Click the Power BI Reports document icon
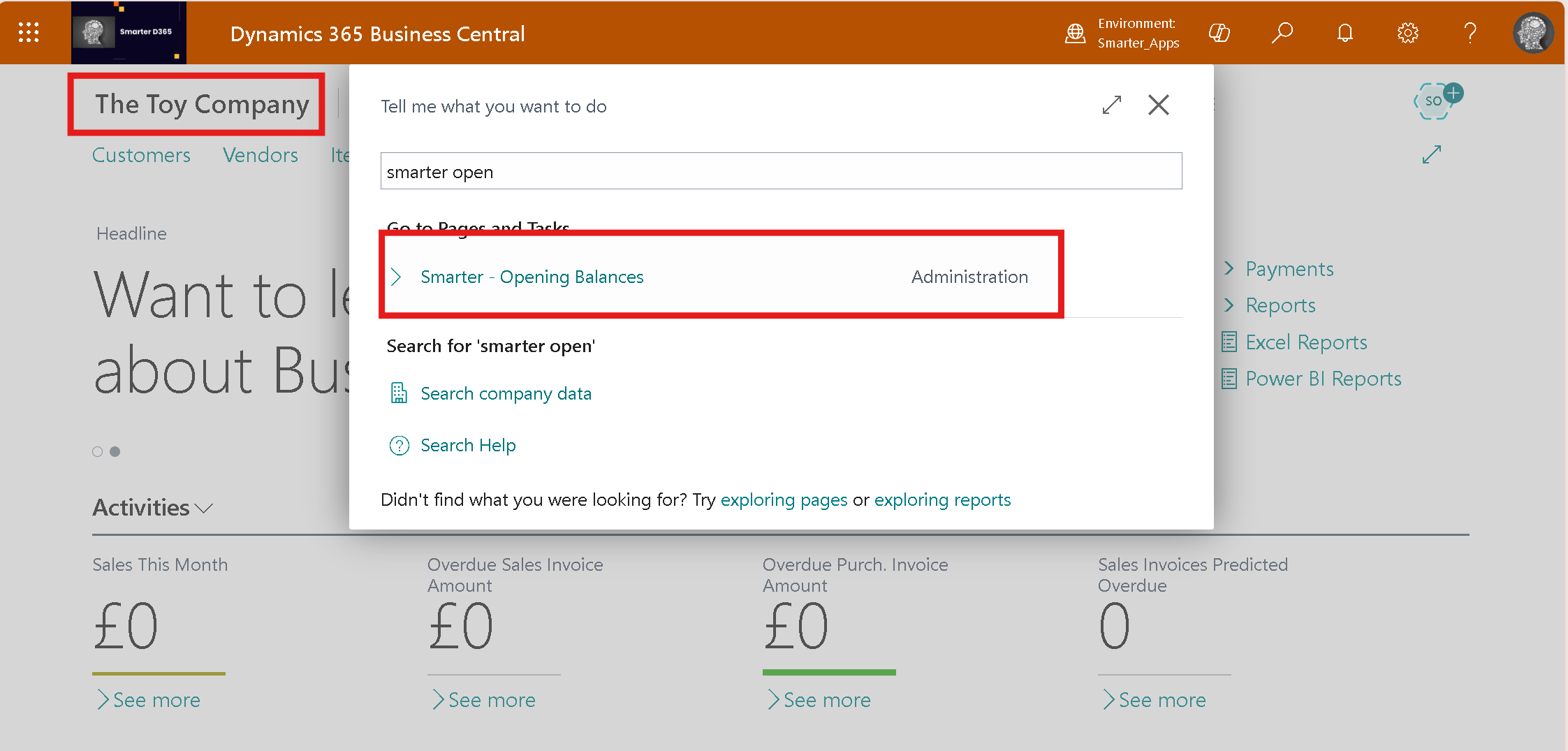The image size is (1568, 751). click(x=1229, y=378)
